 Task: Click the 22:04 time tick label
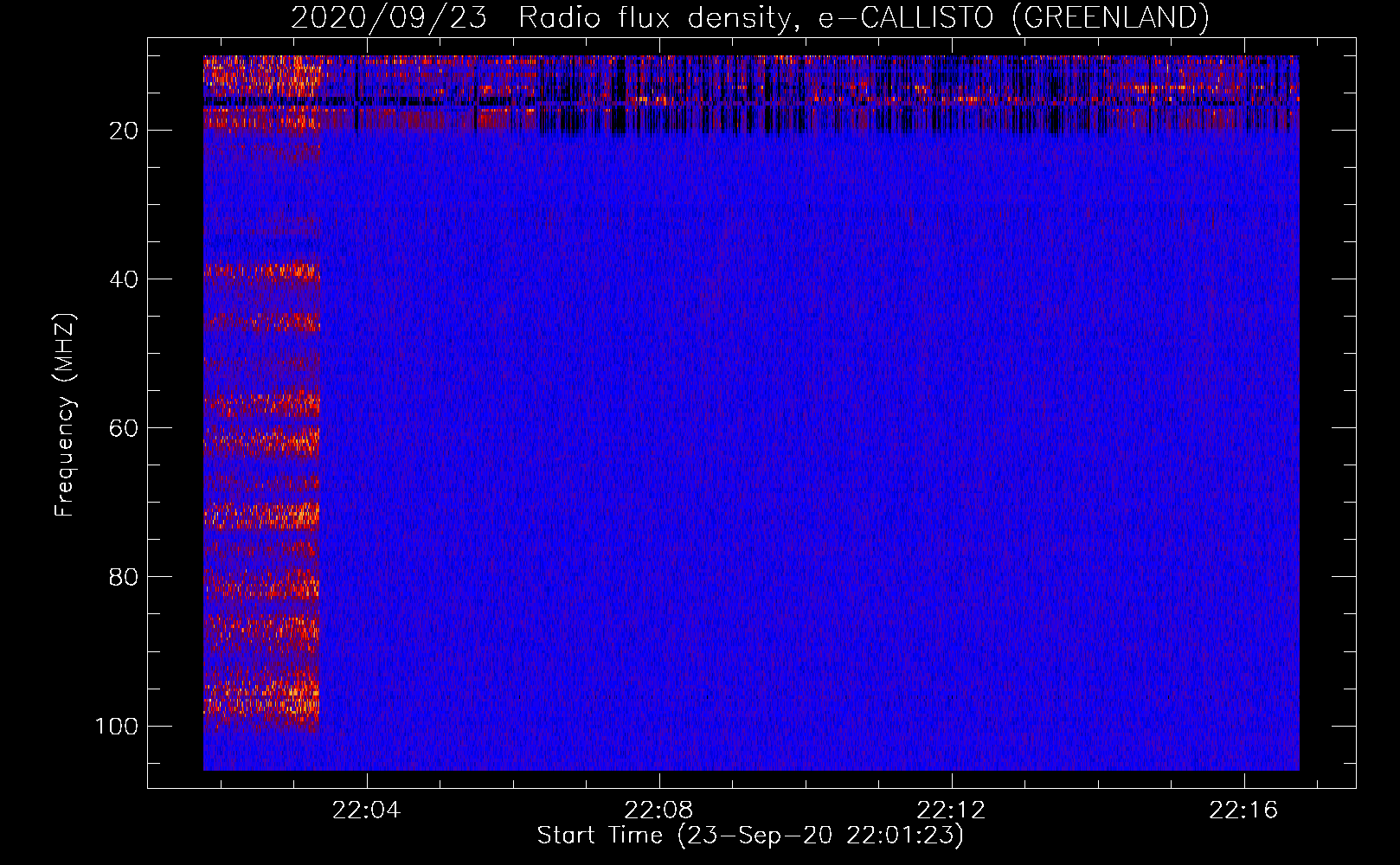367,811
